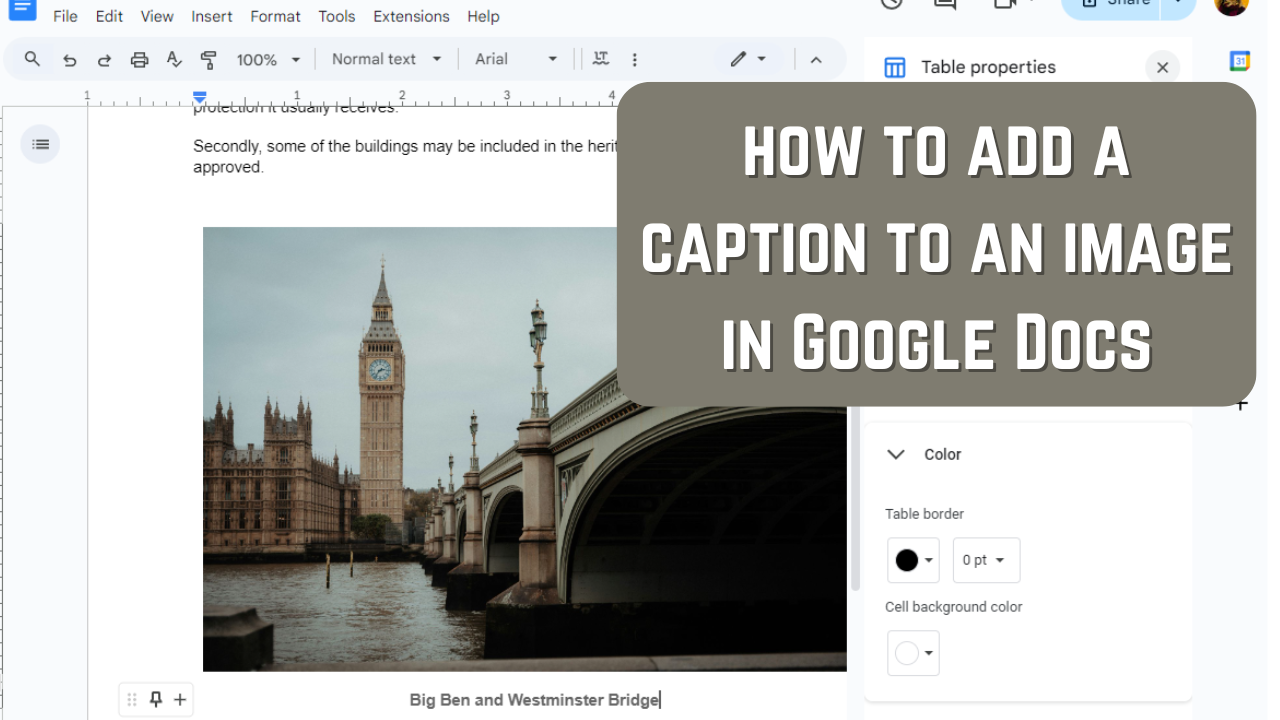Image resolution: width=1280 pixels, height=720 pixels.
Task: Click the Big Ben image in the document
Action: click(x=420, y=450)
